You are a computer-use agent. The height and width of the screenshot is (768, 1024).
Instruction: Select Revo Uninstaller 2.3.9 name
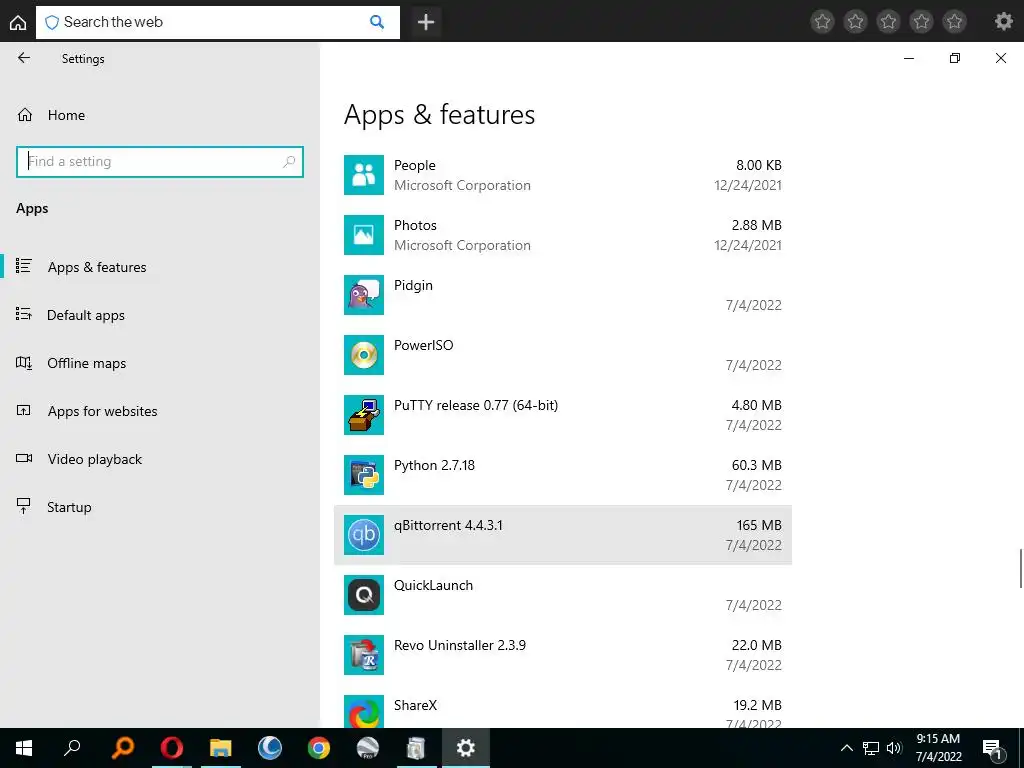(460, 646)
